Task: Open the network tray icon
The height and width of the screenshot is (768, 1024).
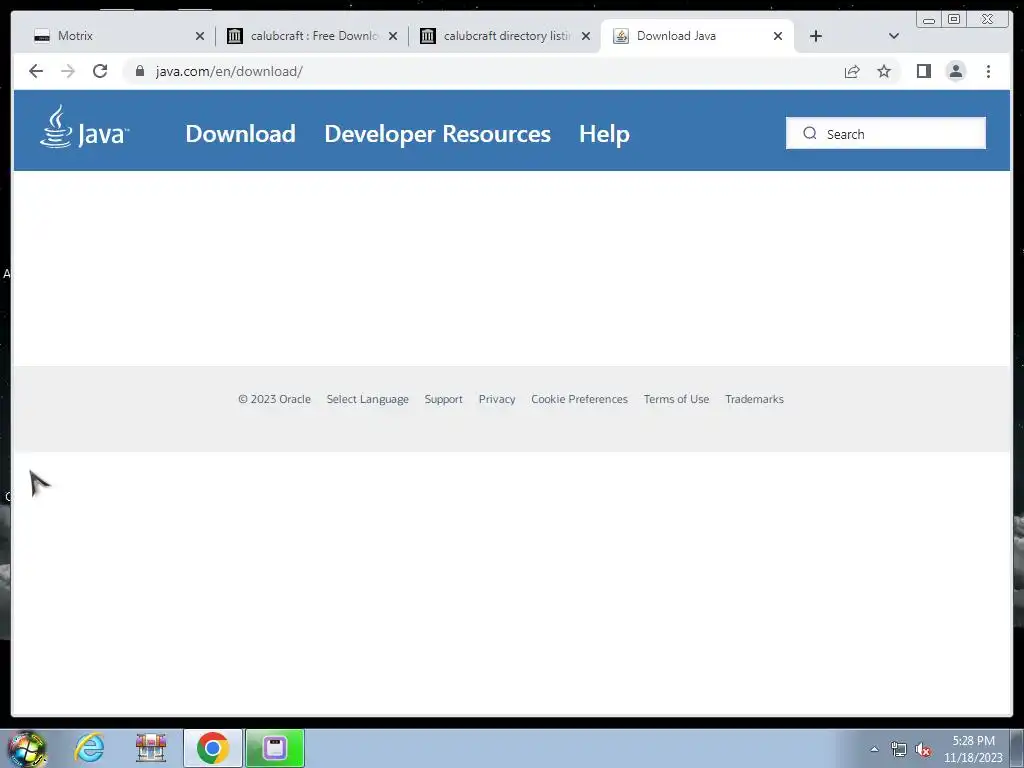Action: coord(899,749)
